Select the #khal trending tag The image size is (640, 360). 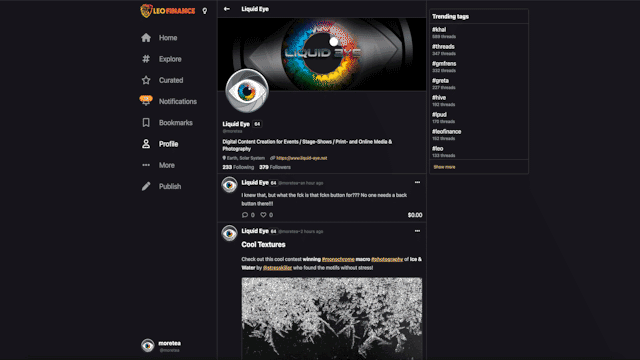point(439,29)
